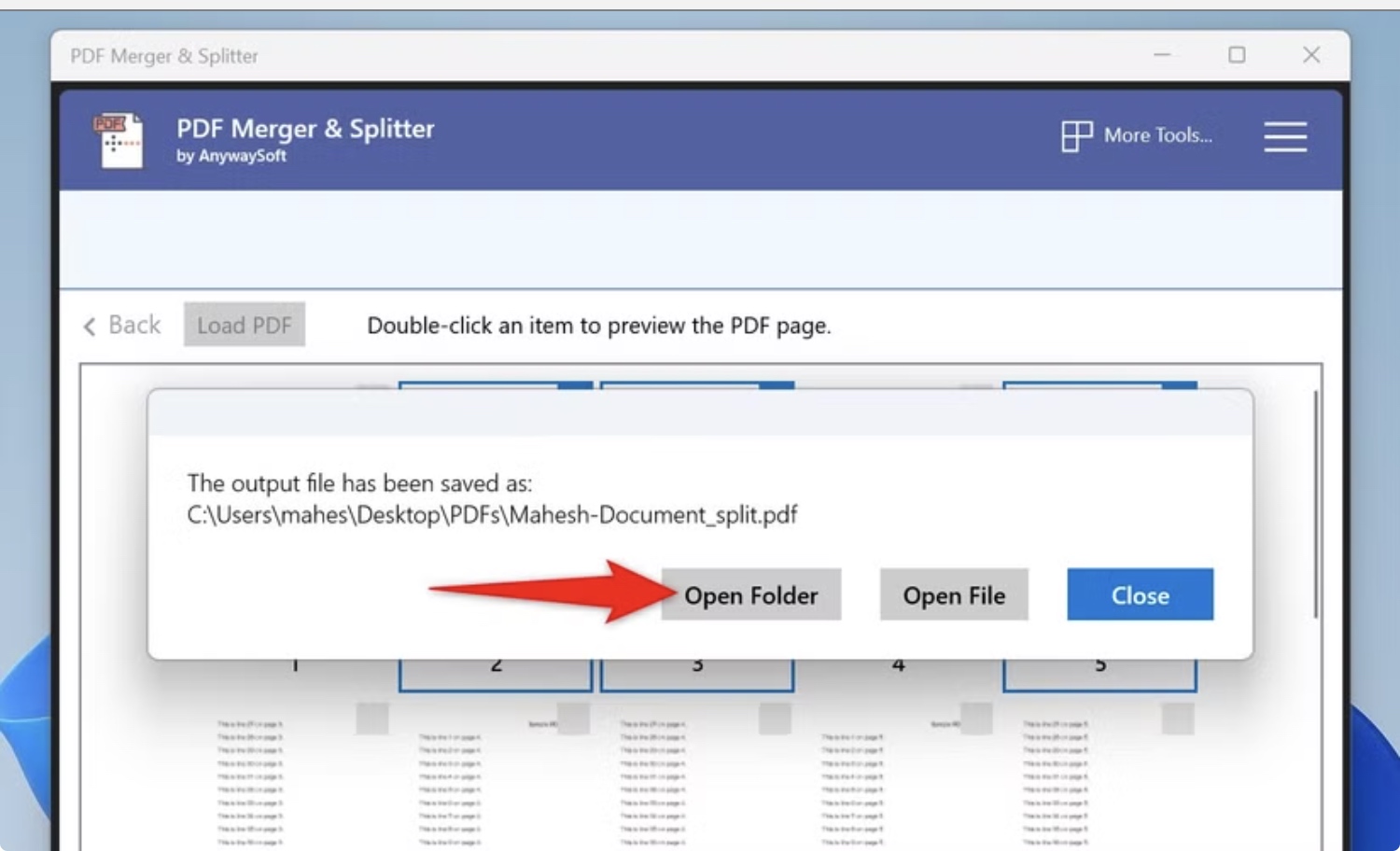Click Open File in the dialog
Viewport: 1400px width, 851px height.
pos(954,594)
